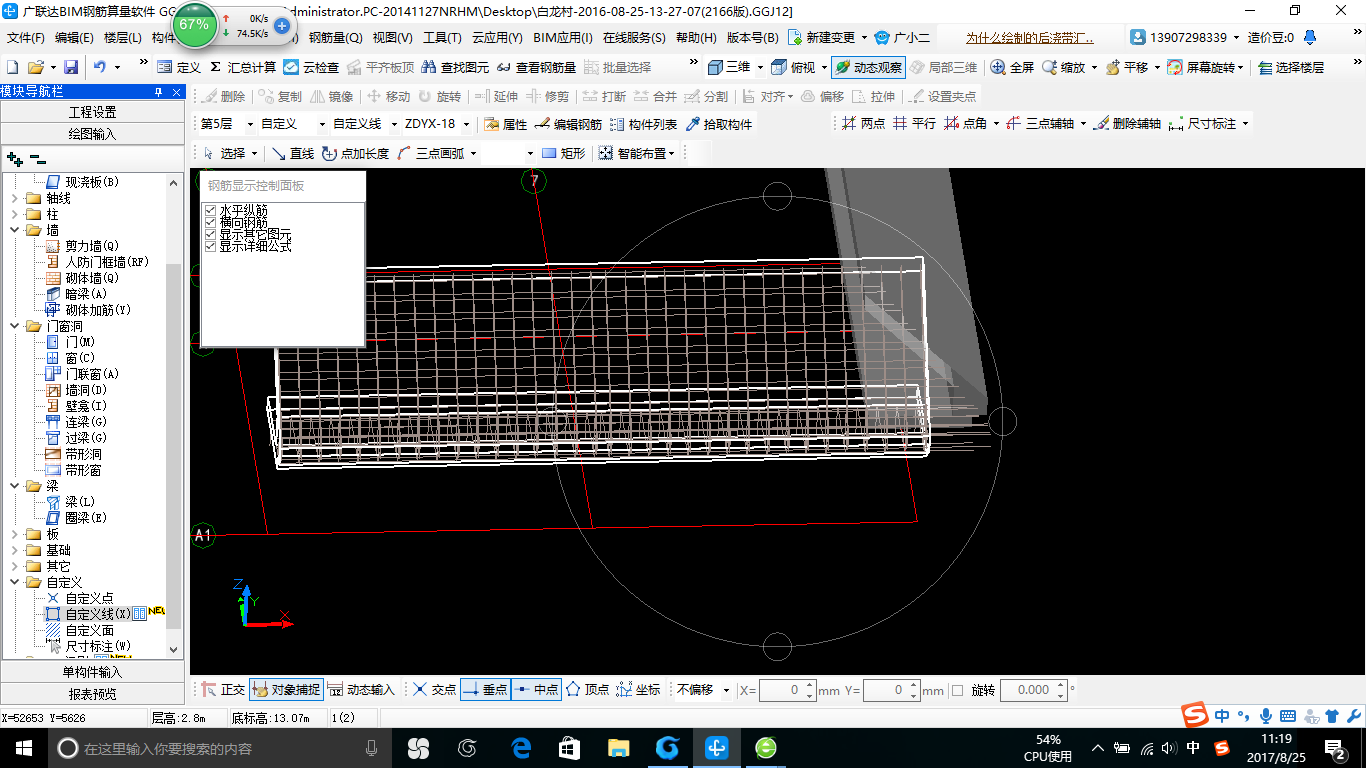Choose 点加长度 point plus length tool

click(355, 153)
